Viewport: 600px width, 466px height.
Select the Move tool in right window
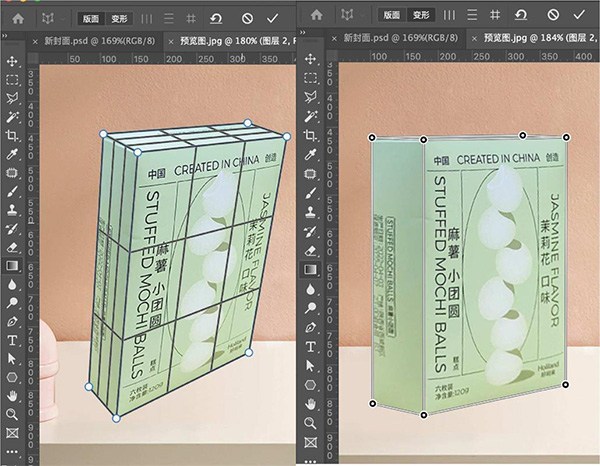(x=310, y=59)
